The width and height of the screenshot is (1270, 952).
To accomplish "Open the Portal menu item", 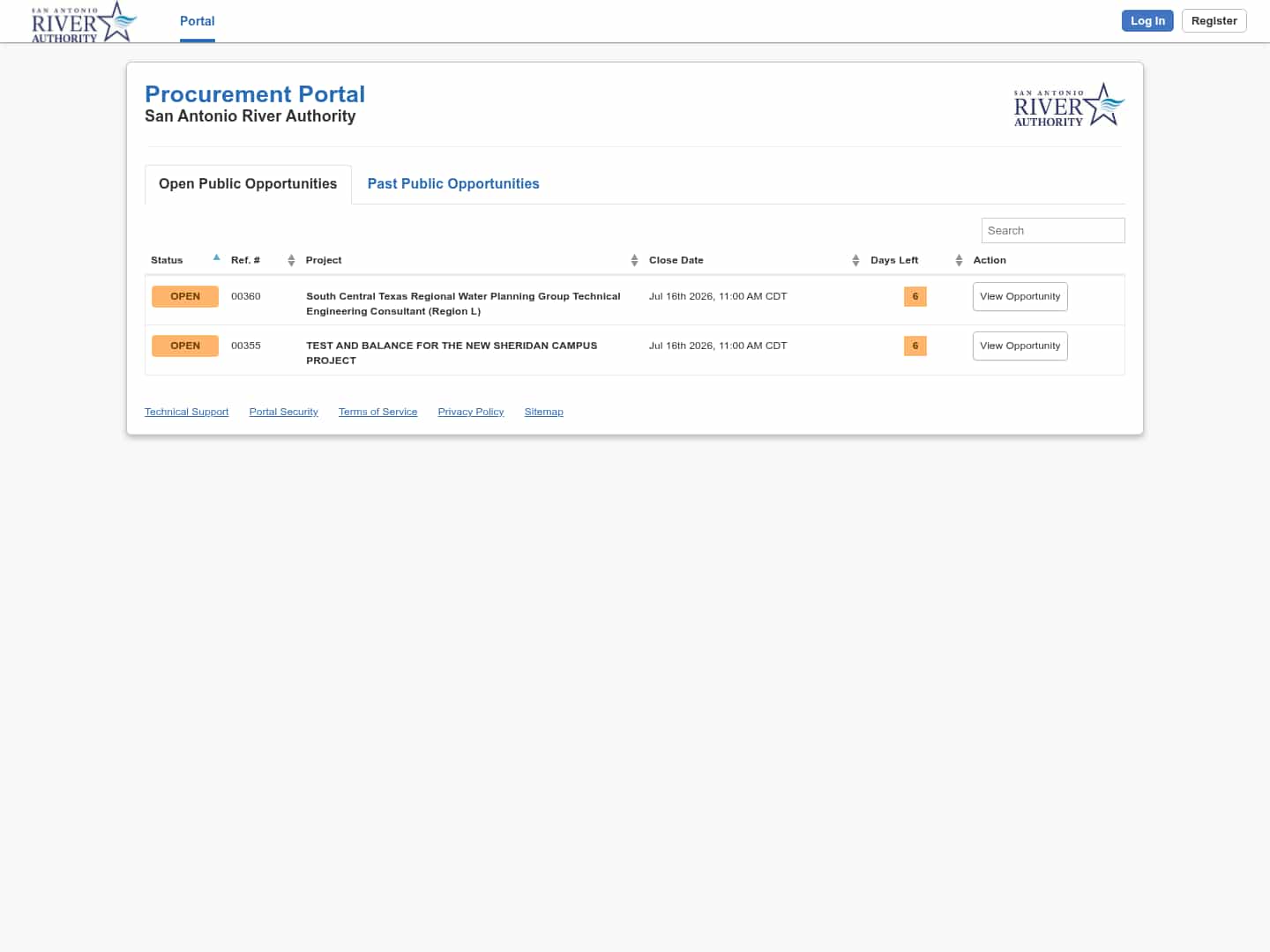I will (198, 21).
